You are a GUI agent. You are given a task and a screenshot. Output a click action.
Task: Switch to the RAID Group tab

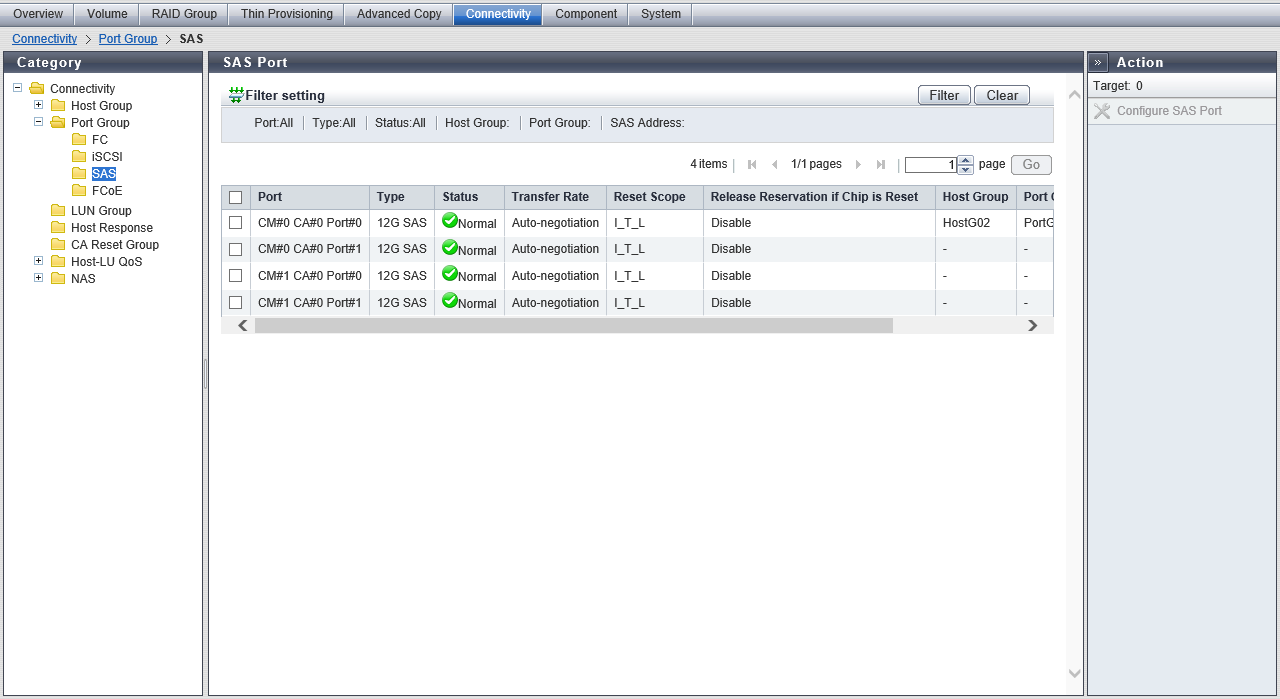tap(184, 14)
